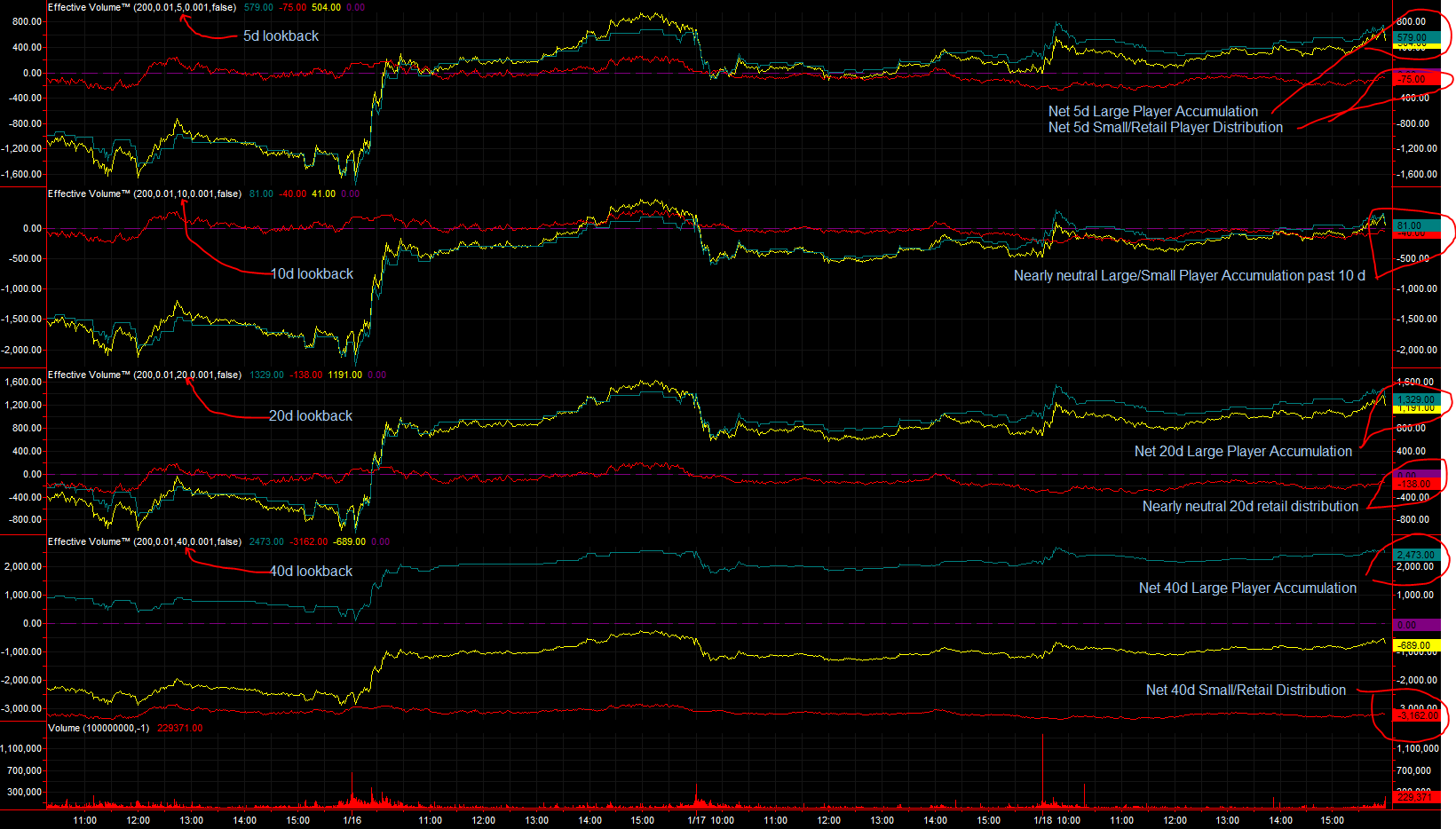Click 'Net 5d Small/Retail Player Distribution' text
1456x829 pixels.
pyautogui.click(x=1165, y=128)
